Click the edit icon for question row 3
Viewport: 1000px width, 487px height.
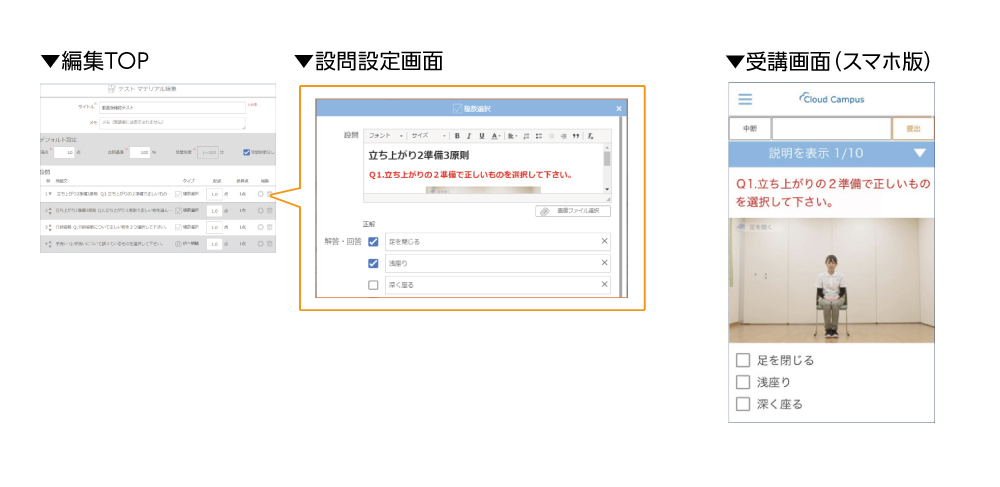[260, 227]
